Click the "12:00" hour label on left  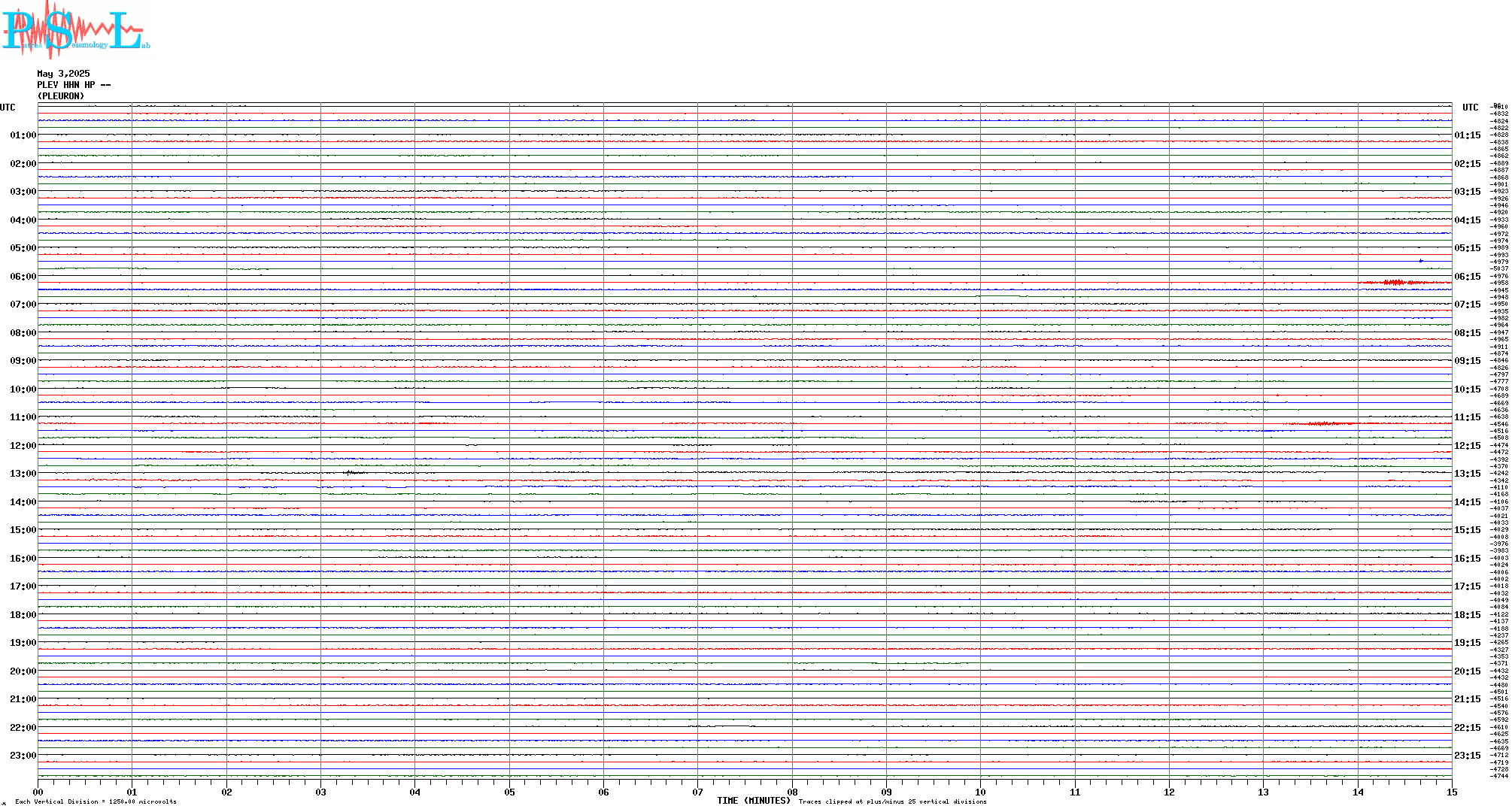click(x=23, y=446)
